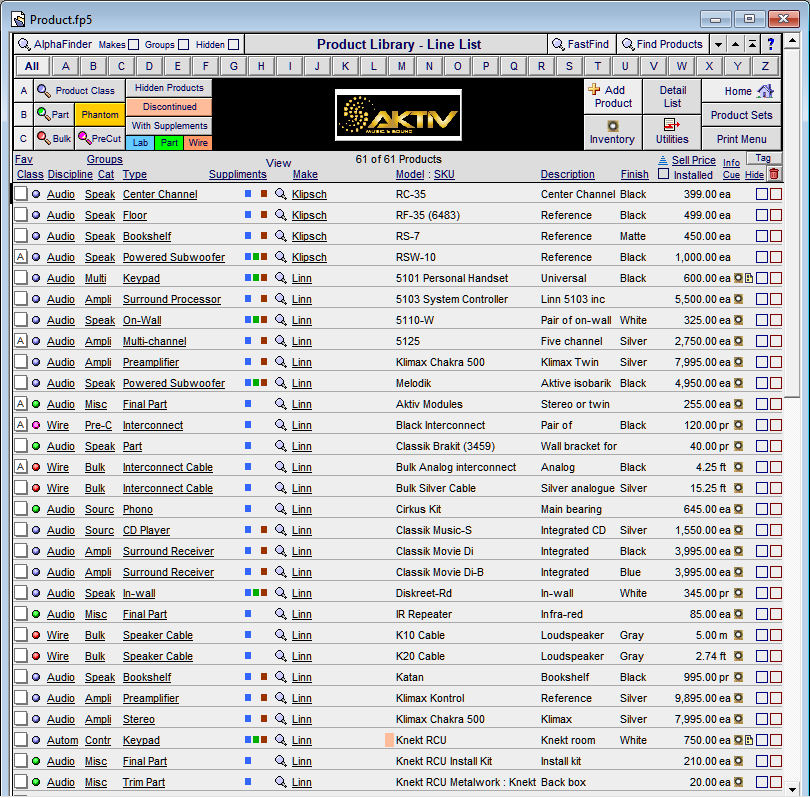Click the Powered Subwoofer type in RSW-10 row

pos(174,257)
